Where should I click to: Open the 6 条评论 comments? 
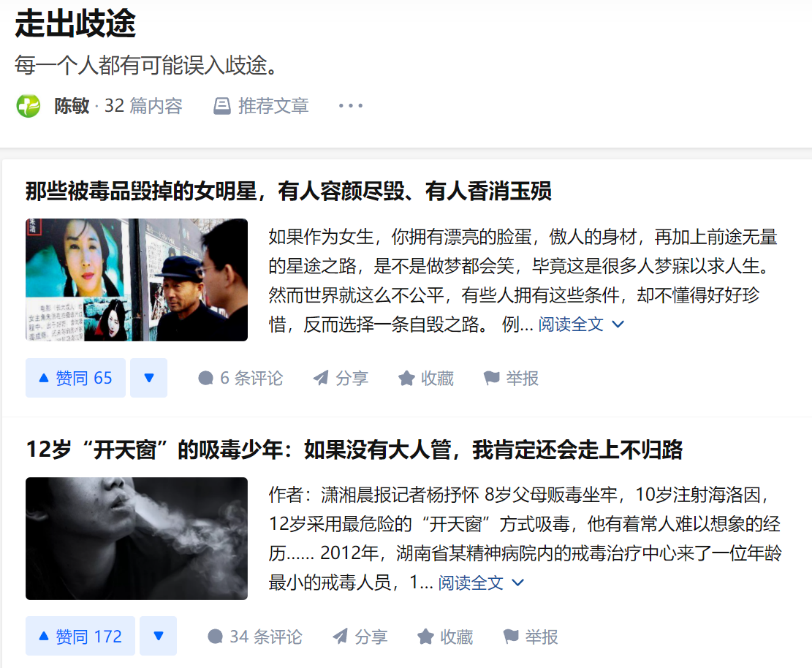tap(240, 379)
